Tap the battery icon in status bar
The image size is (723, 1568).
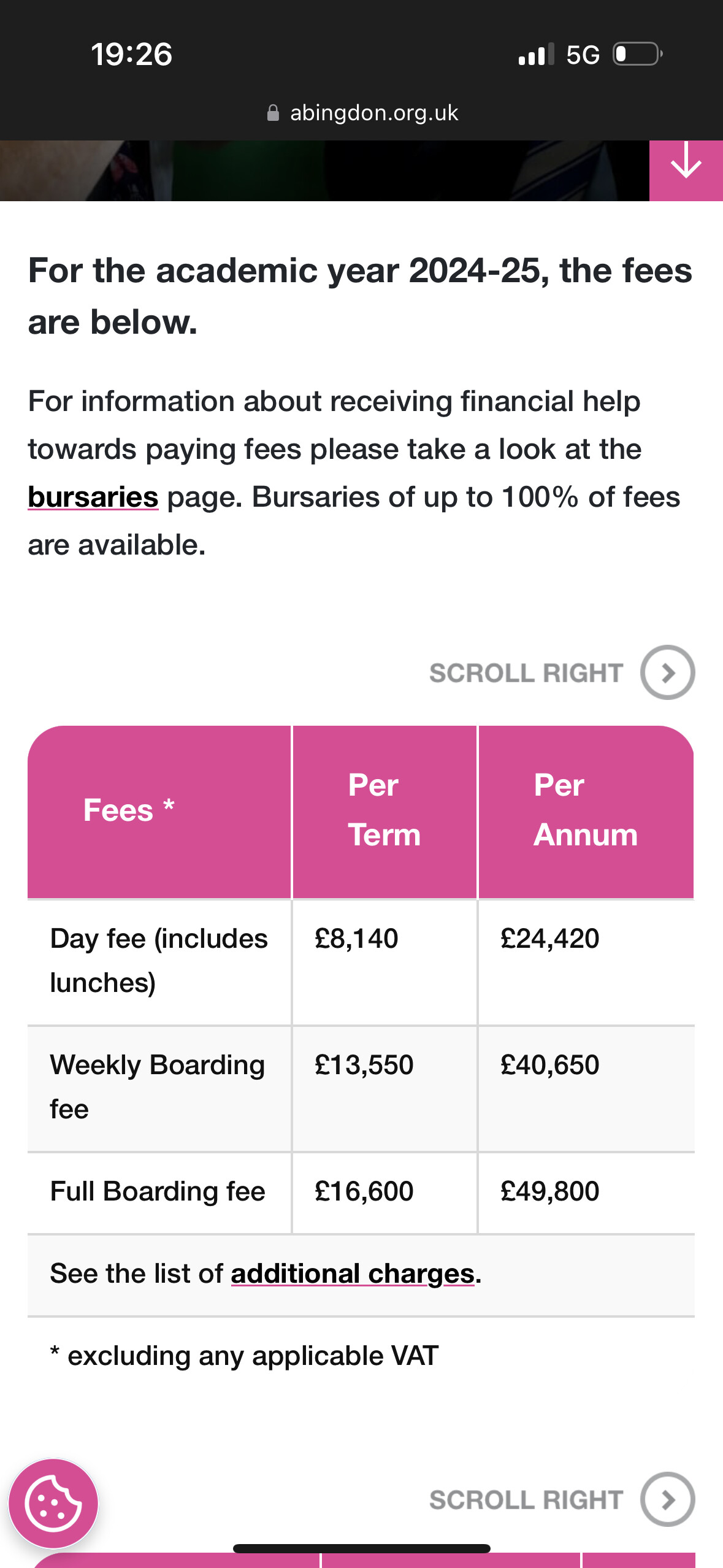[x=638, y=55]
